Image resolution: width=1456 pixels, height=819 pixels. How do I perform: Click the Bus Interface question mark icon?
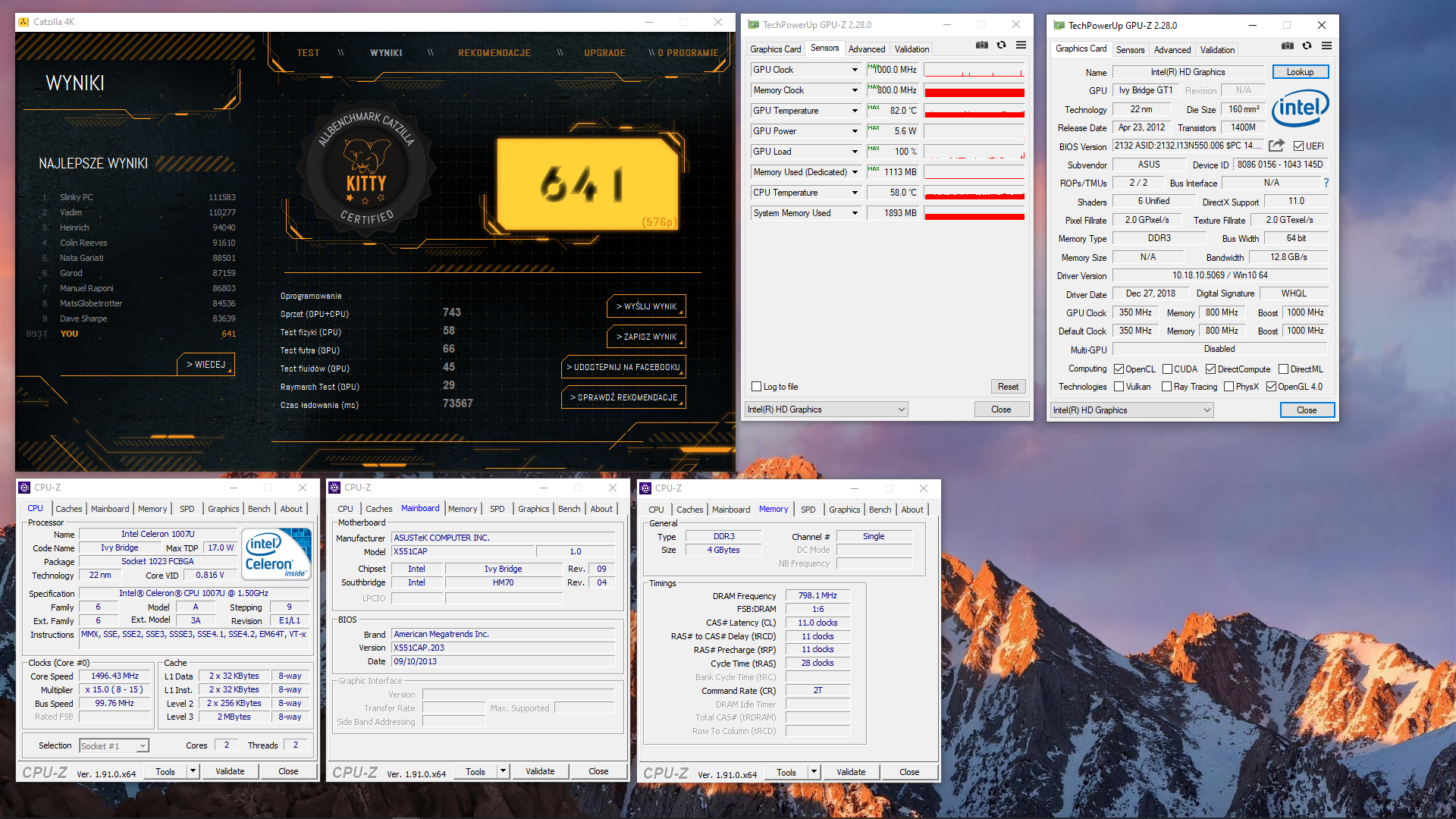[x=1326, y=183]
